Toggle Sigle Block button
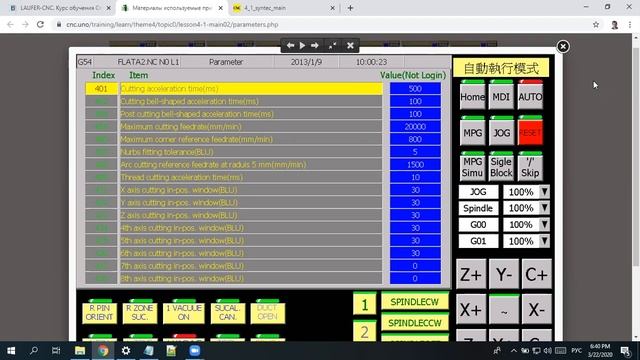640x360 pixels. pos(501,167)
